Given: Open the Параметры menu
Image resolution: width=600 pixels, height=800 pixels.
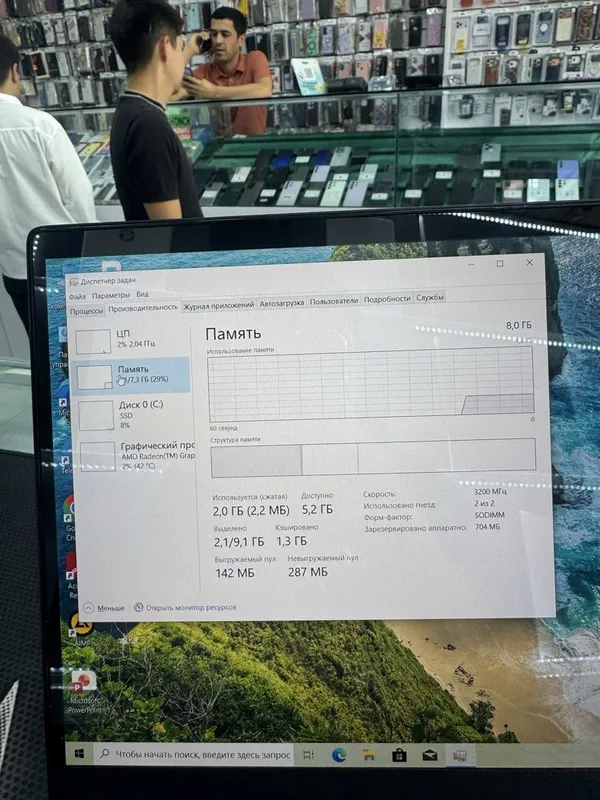Looking at the screenshot, I should coord(111,295).
